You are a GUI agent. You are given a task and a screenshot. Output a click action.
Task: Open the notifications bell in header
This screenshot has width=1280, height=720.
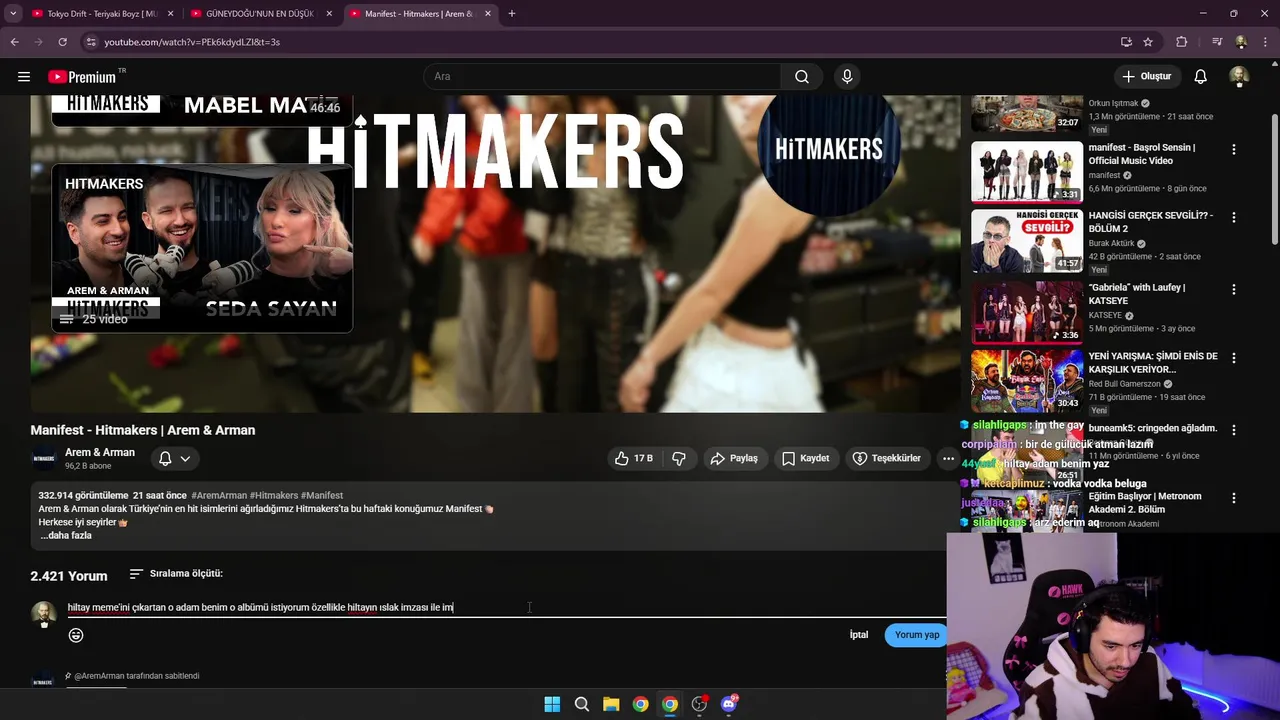pos(1200,76)
